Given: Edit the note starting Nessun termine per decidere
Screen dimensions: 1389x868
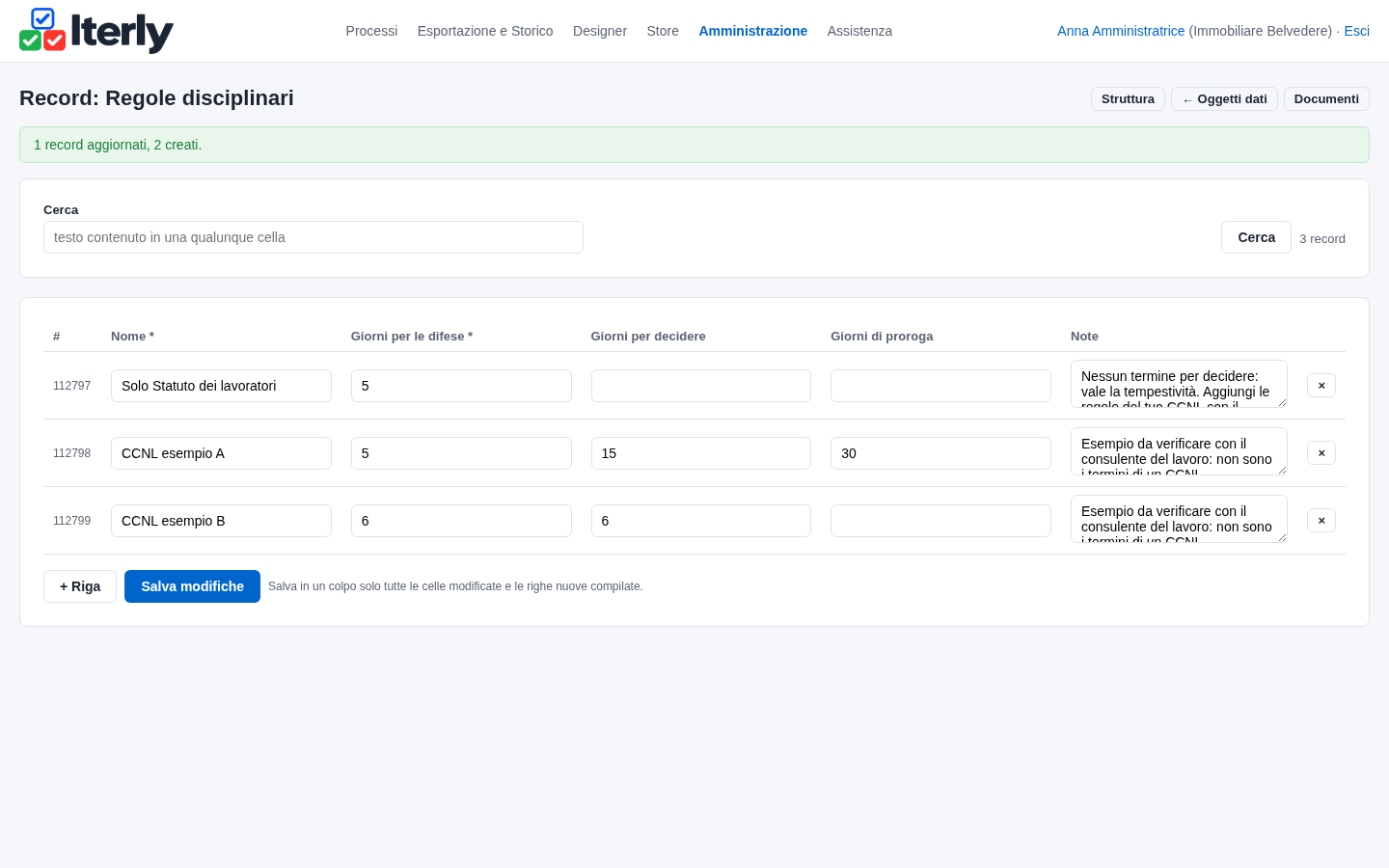Looking at the screenshot, I should (1179, 384).
